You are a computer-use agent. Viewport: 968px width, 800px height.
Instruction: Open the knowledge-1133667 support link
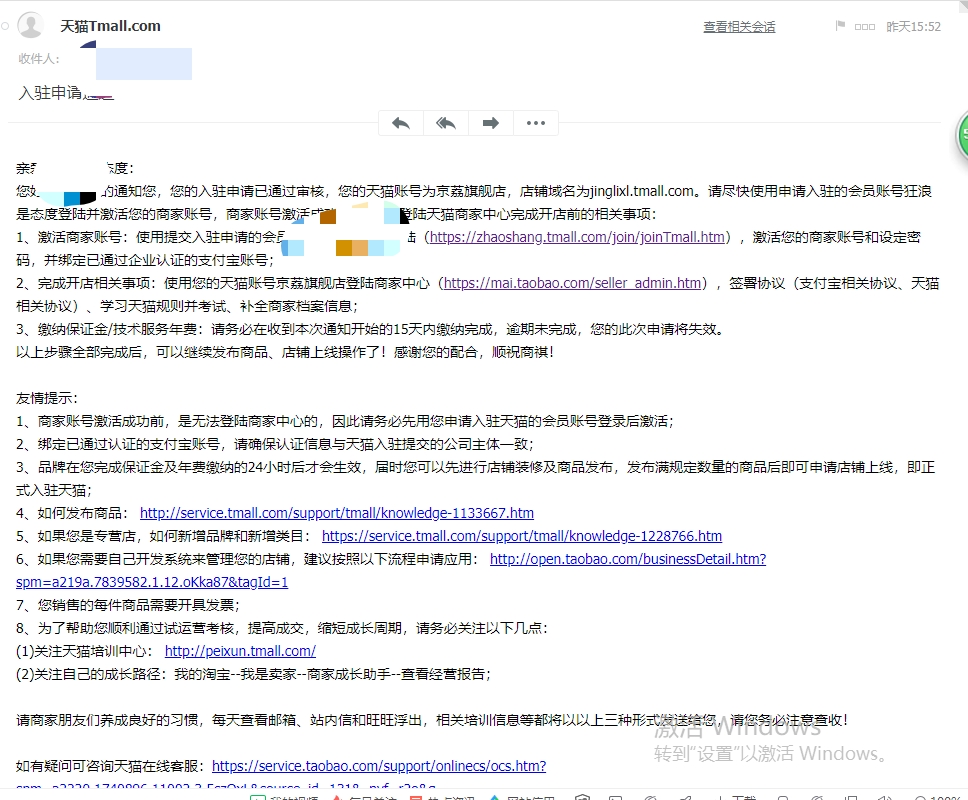336,513
